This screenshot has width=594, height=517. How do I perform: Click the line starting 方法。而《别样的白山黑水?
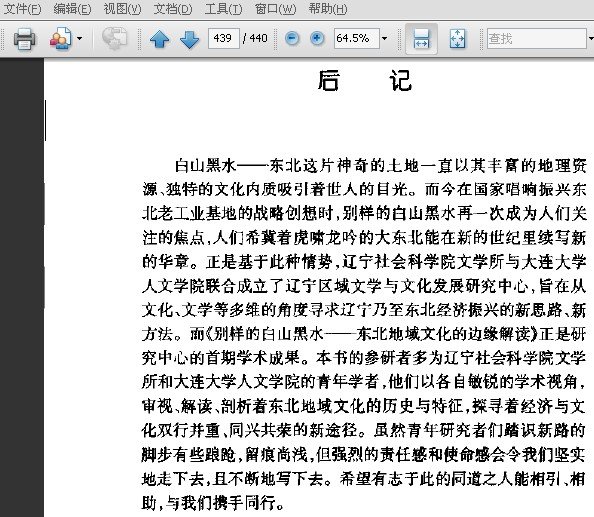point(364,334)
